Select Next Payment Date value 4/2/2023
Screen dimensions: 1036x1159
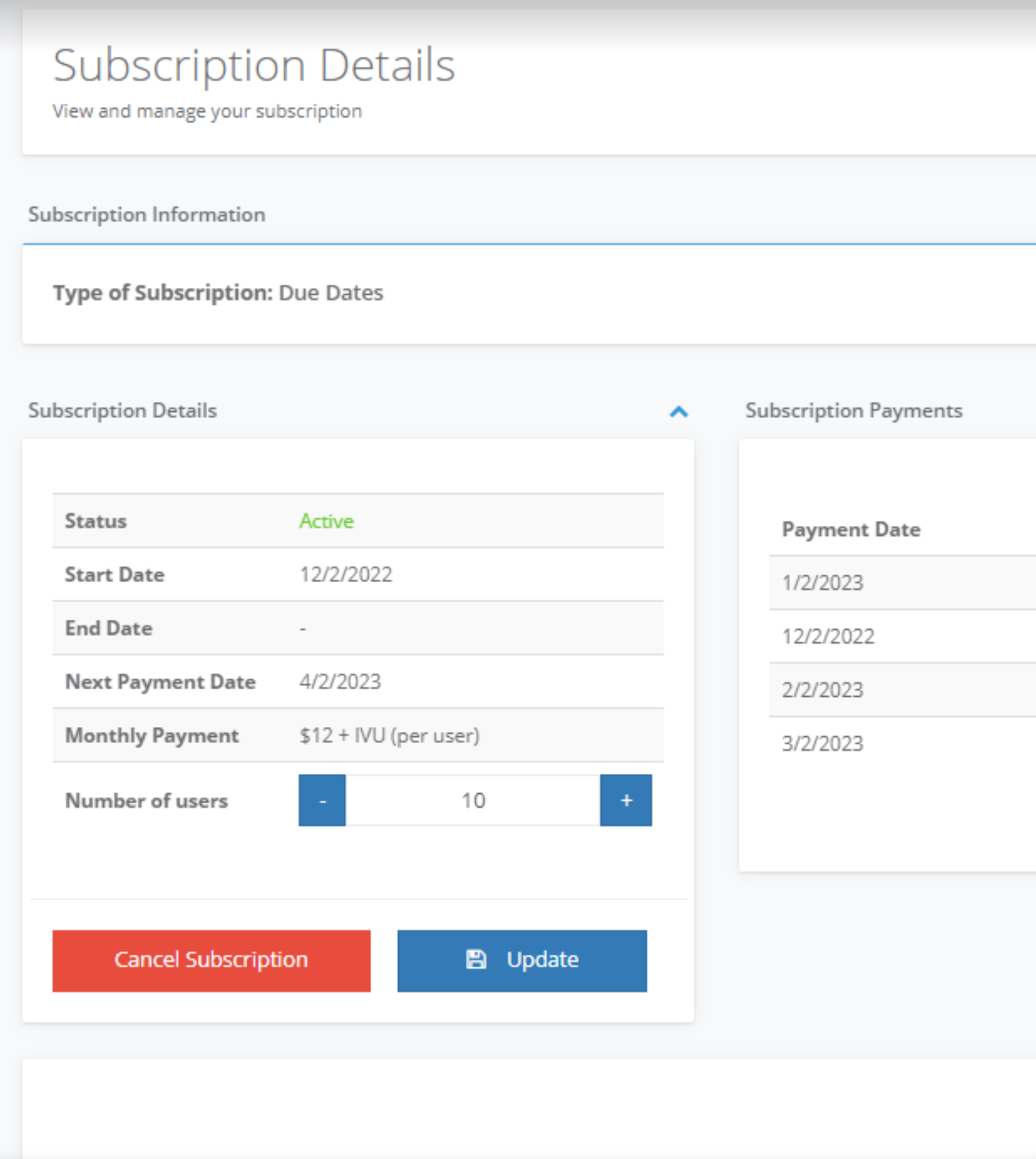click(x=340, y=682)
